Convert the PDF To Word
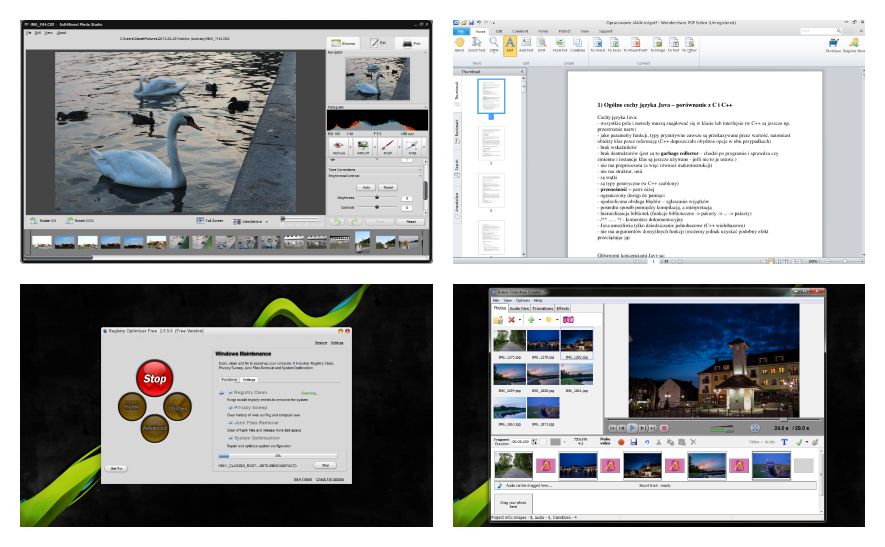The height and width of the screenshot is (547, 885). point(597,45)
